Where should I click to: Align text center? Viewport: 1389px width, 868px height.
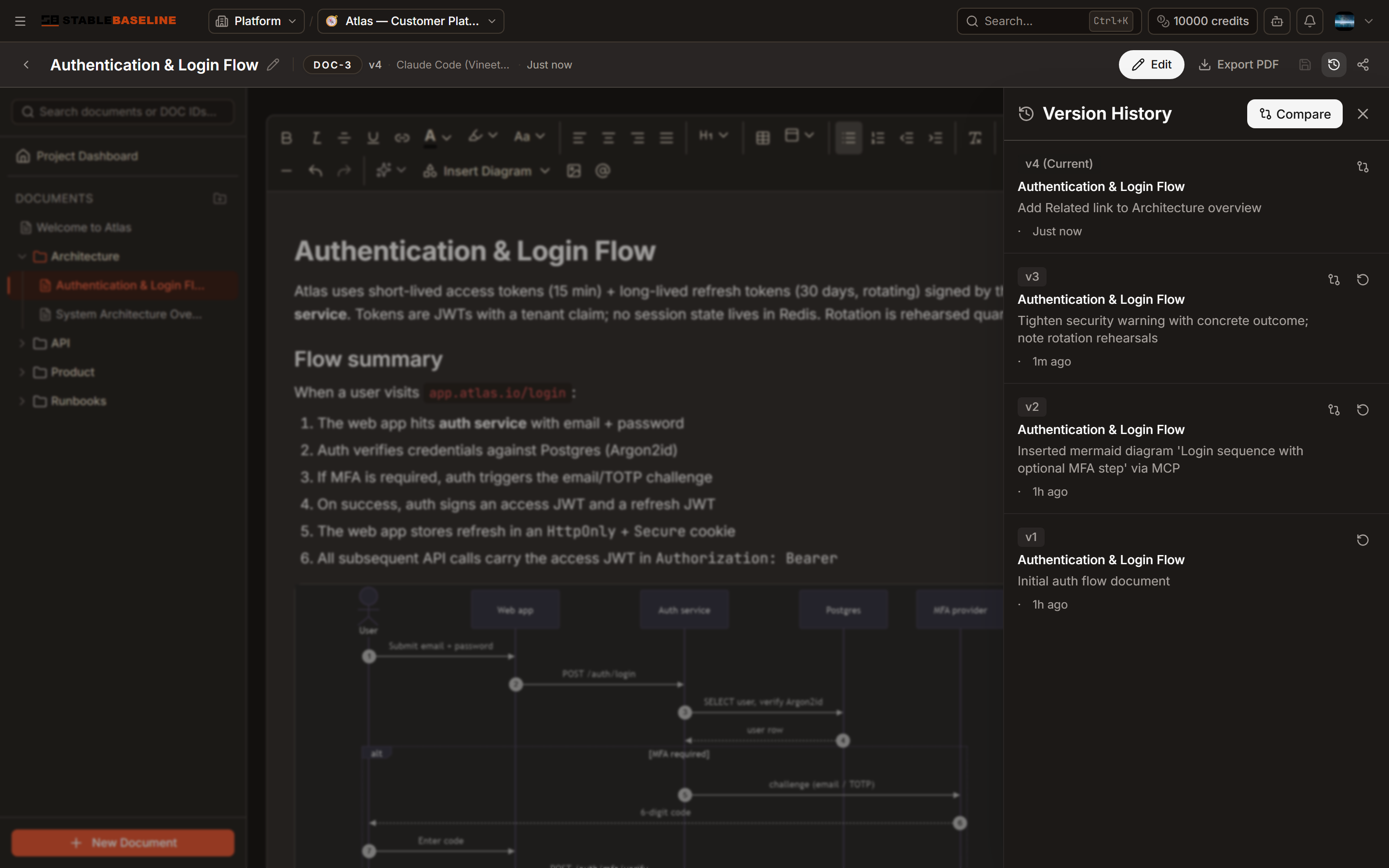pos(608,138)
